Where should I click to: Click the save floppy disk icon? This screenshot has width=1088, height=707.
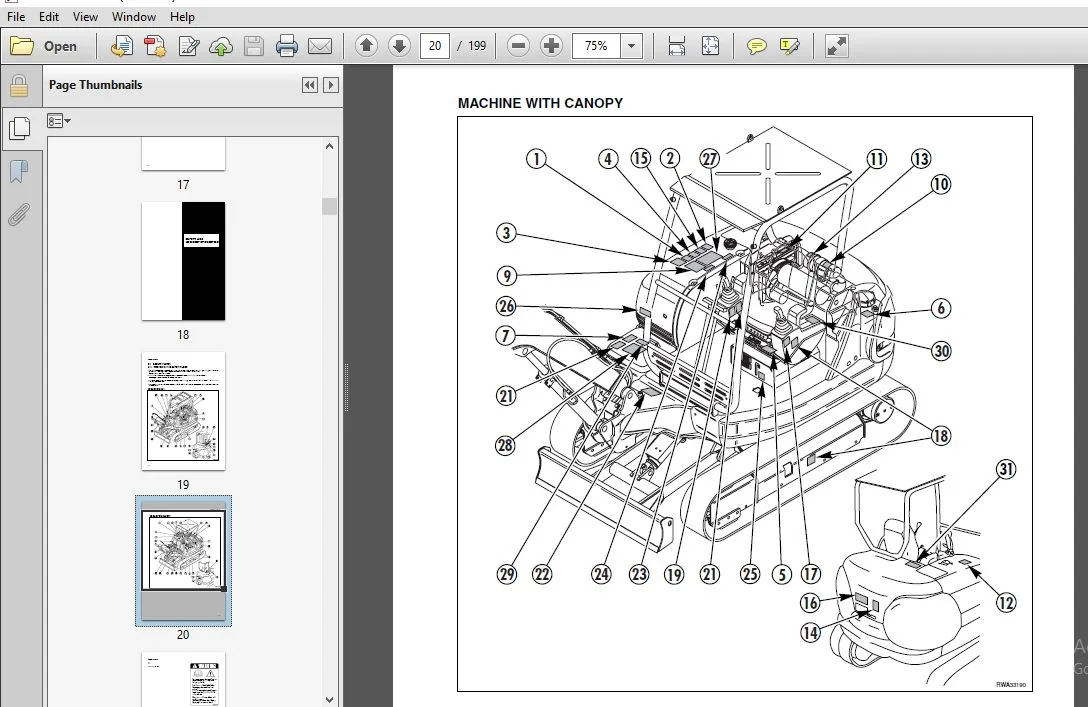(254, 46)
